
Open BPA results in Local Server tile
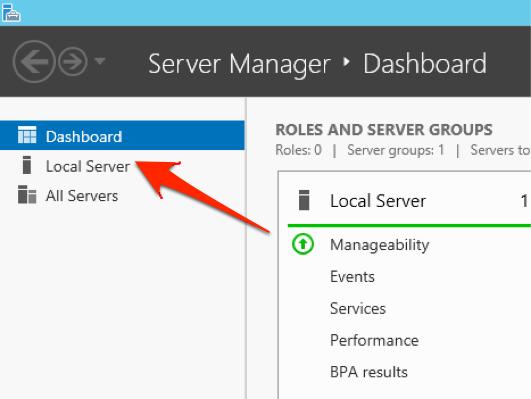[369, 372]
